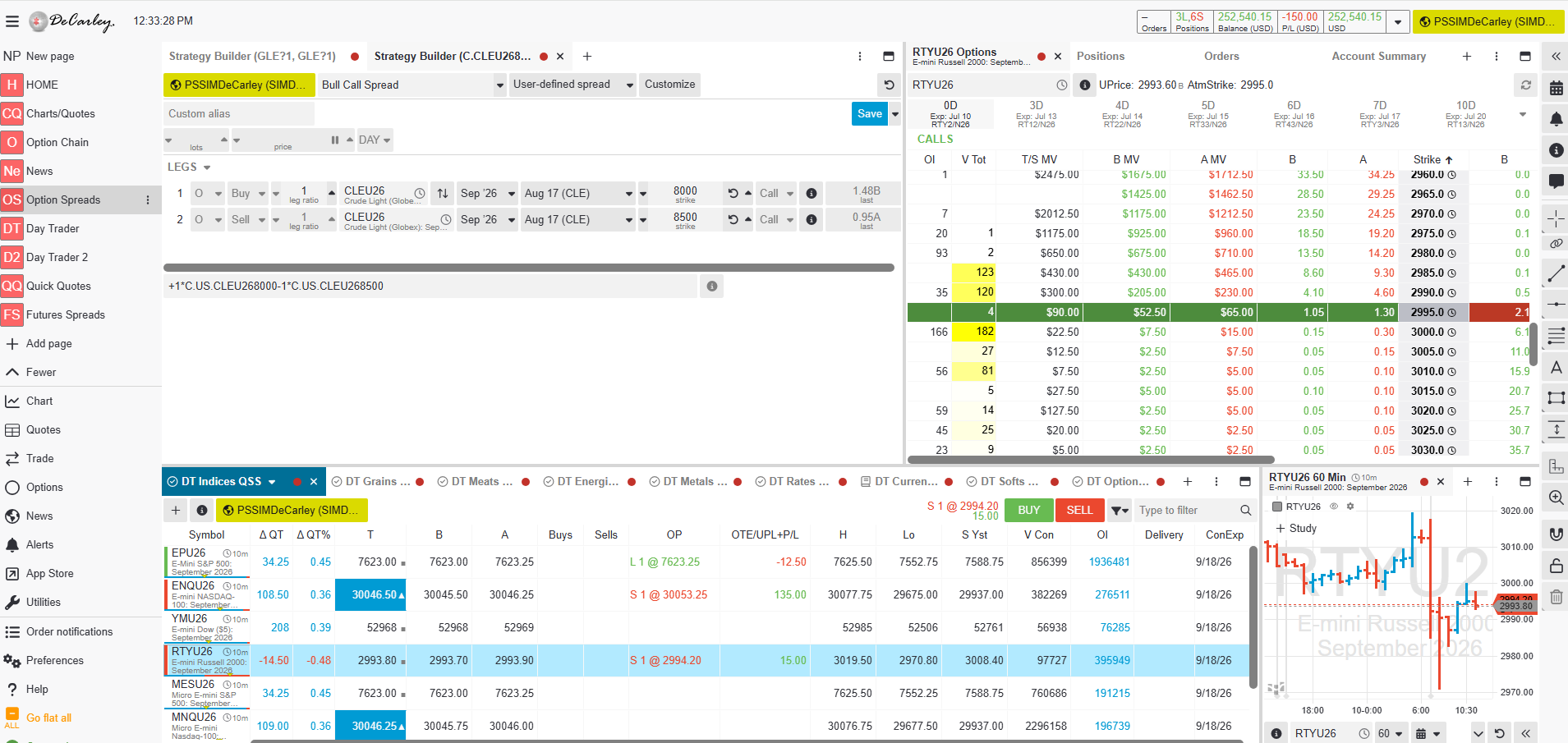Toggle the RTYU26 series legend checkbox

1278,507
